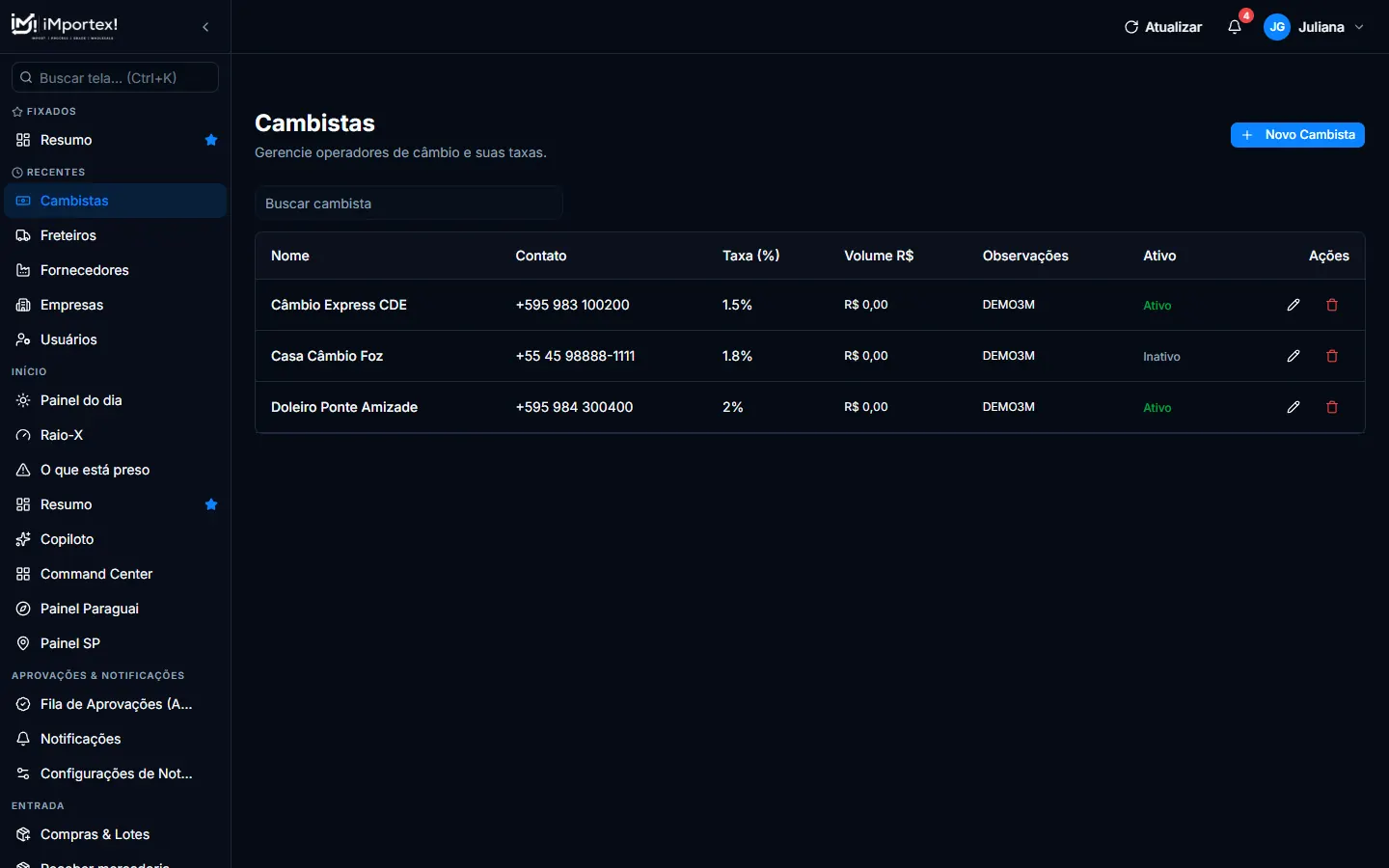1389x868 pixels.
Task: Open the Empresas page
Action: coord(116,305)
